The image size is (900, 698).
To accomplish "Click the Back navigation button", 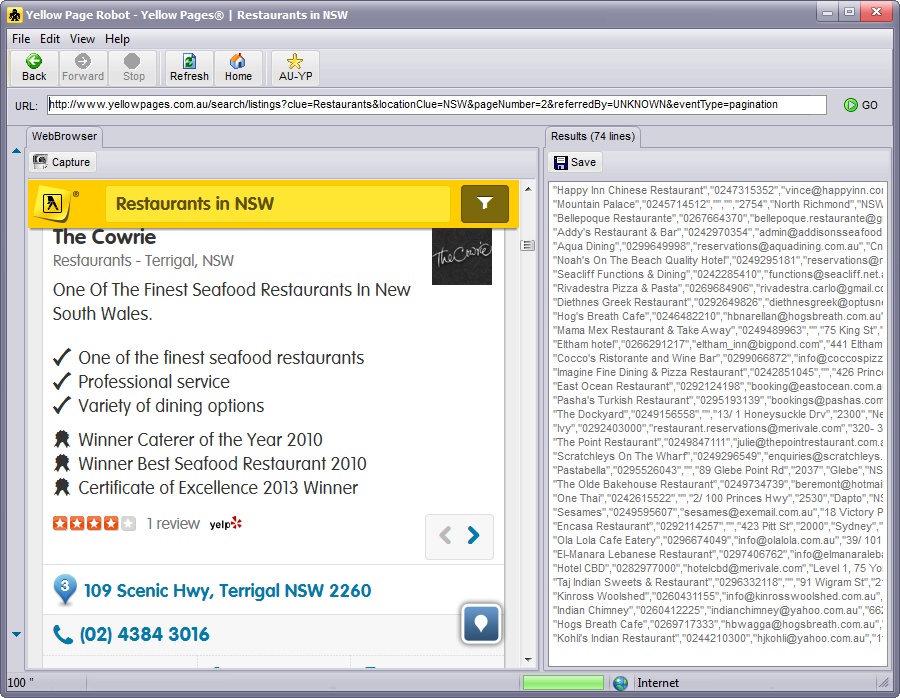I will click(34, 68).
